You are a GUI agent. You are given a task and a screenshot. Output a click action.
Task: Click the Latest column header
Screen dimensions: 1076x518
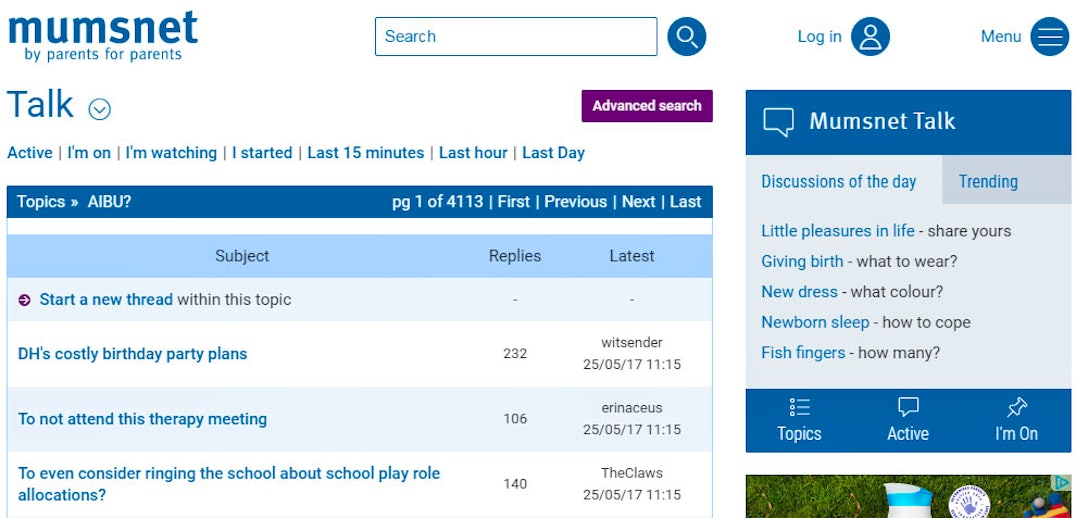632,256
